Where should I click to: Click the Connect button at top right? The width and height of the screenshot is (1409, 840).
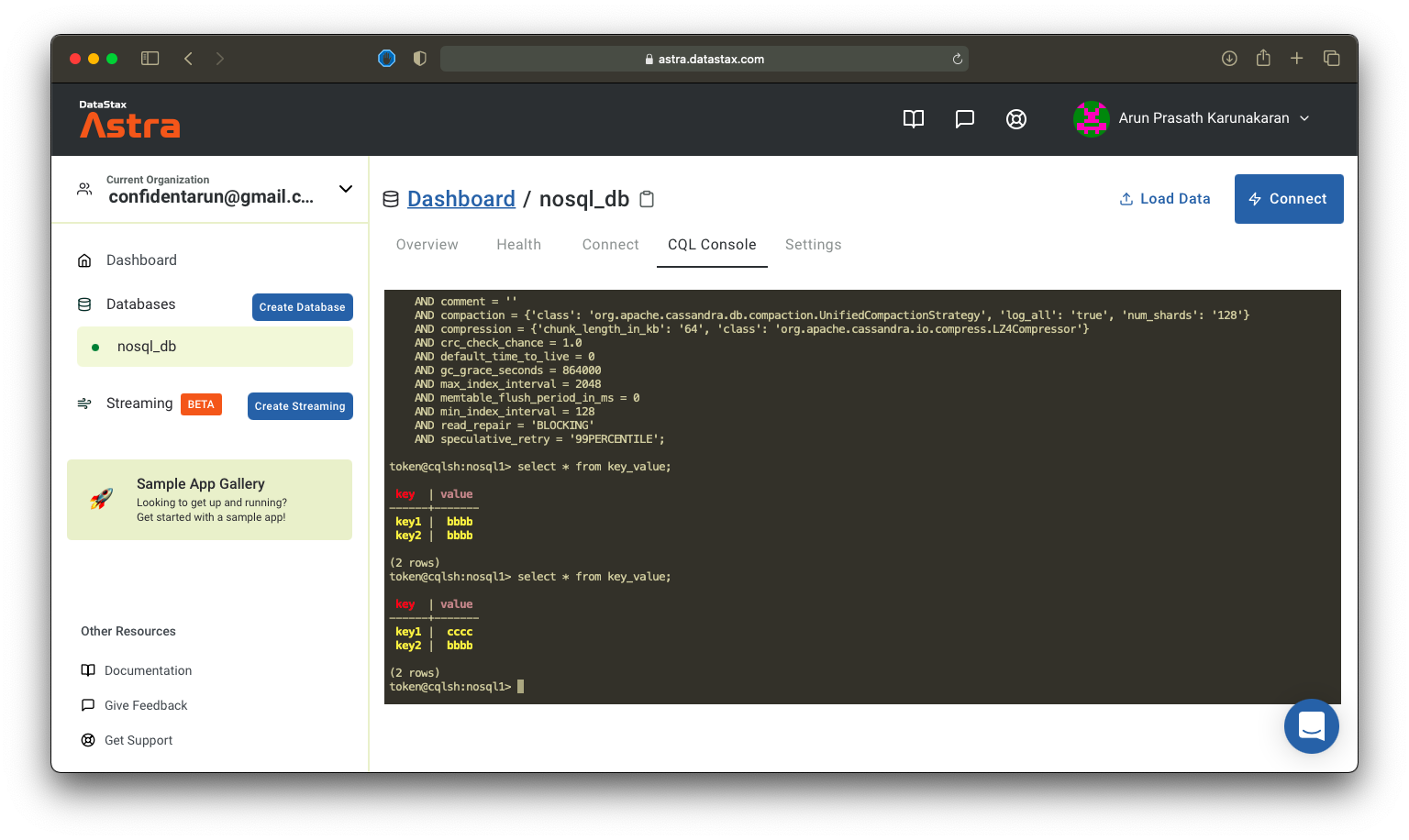1288,198
